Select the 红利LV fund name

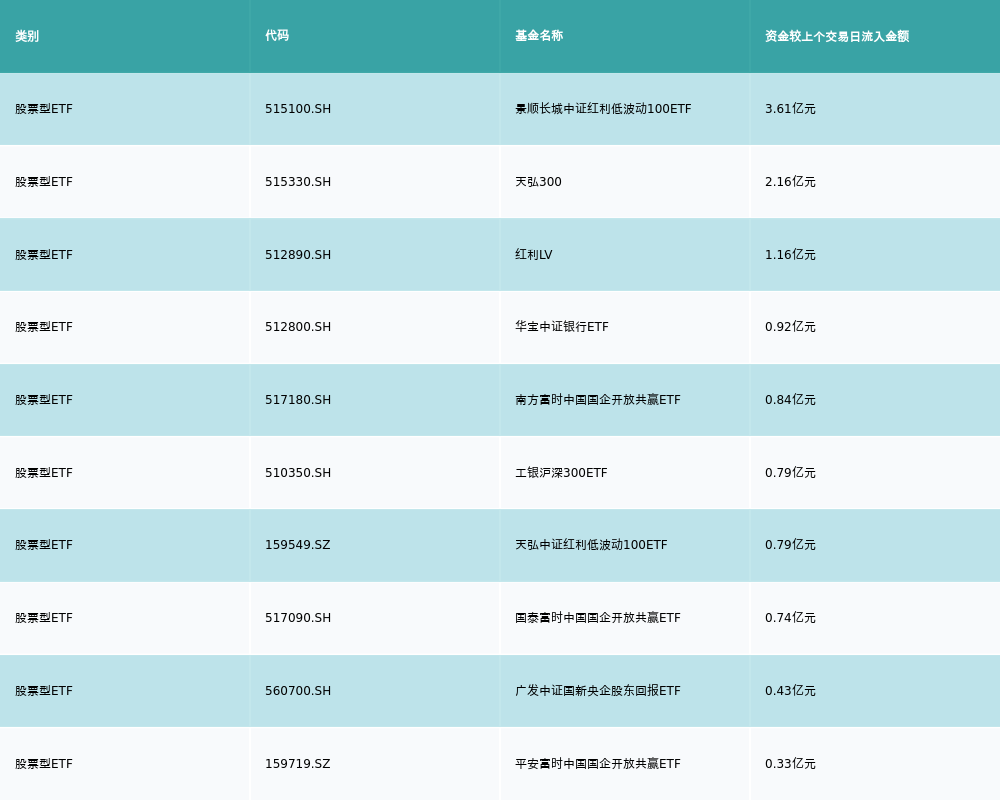click(533, 255)
